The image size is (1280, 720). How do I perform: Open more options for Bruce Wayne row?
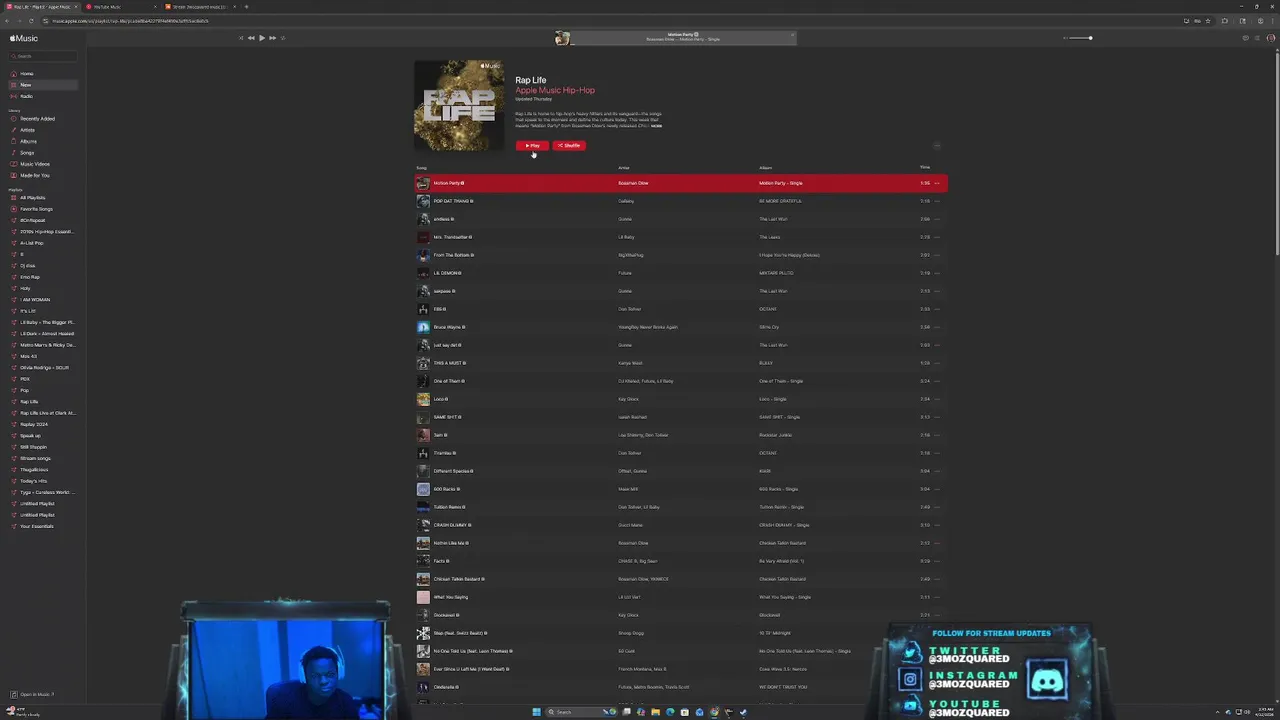click(937, 327)
